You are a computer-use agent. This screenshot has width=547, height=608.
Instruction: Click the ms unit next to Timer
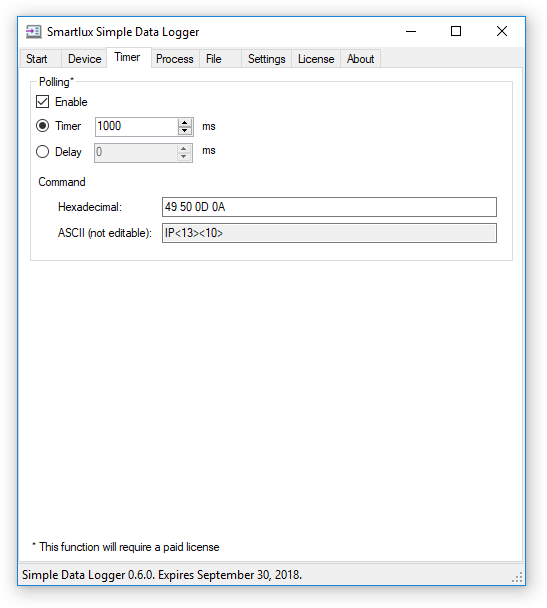pos(209,126)
